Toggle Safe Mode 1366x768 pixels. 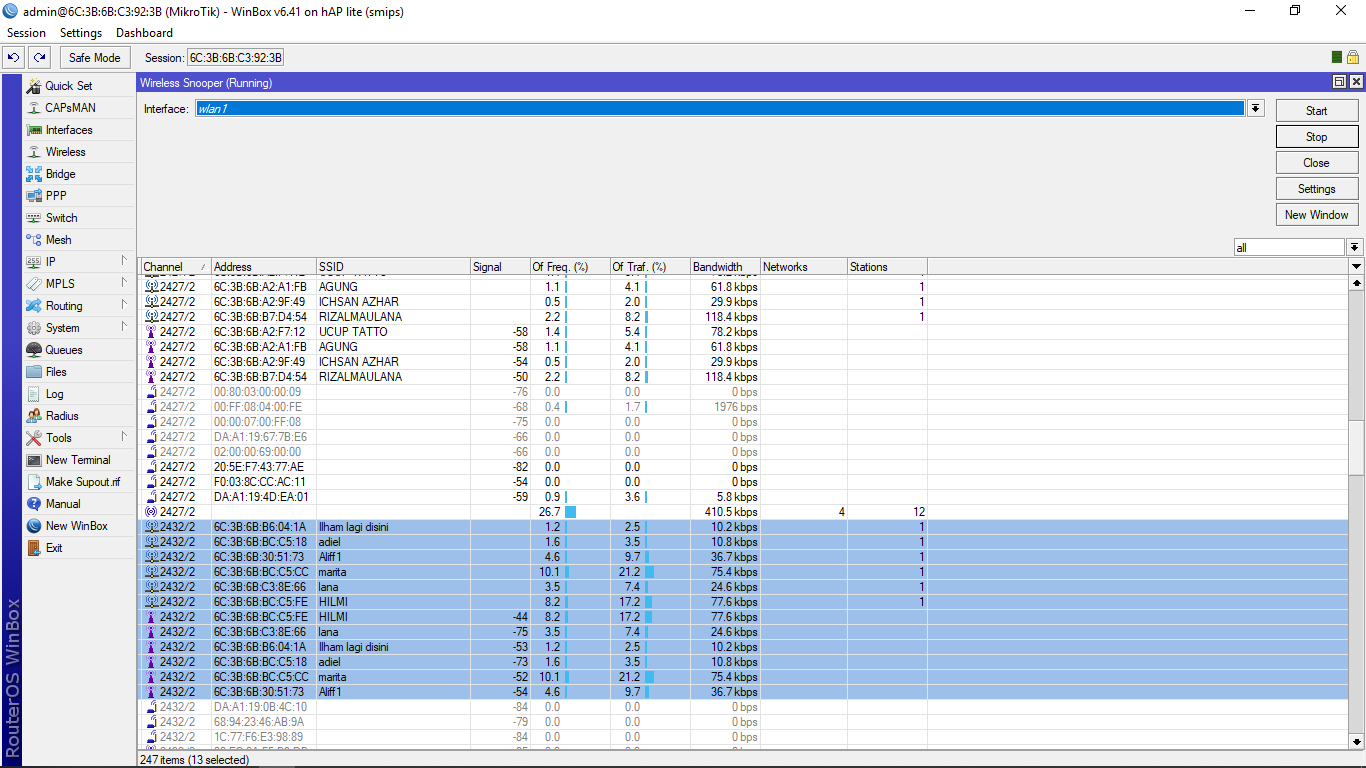94,57
